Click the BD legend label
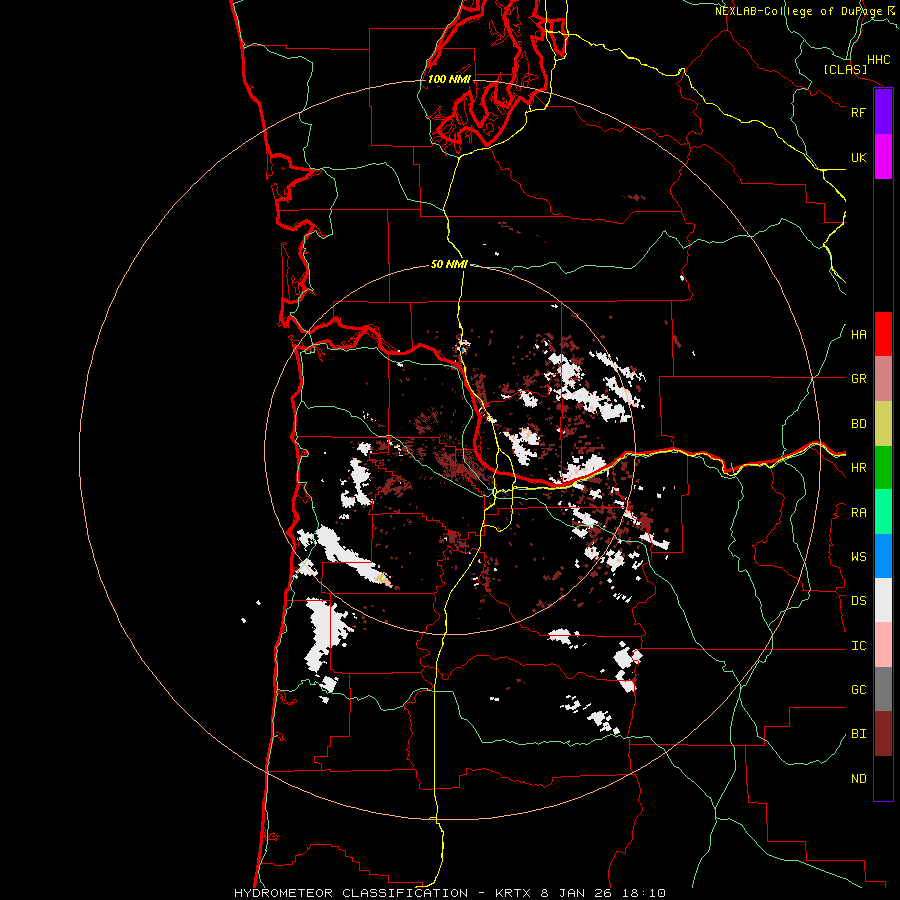Image resolution: width=900 pixels, height=900 pixels. pyautogui.click(x=858, y=424)
